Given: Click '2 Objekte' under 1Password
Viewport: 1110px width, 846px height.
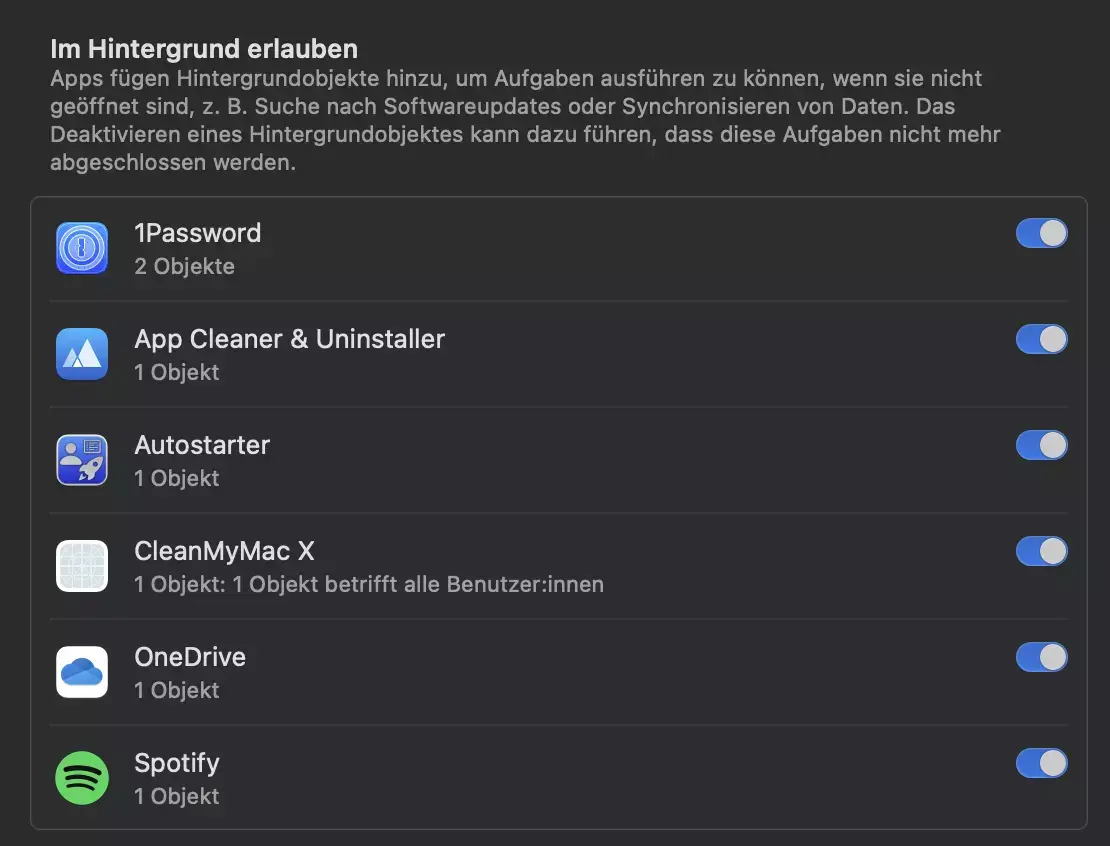Looking at the screenshot, I should (184, 266).
